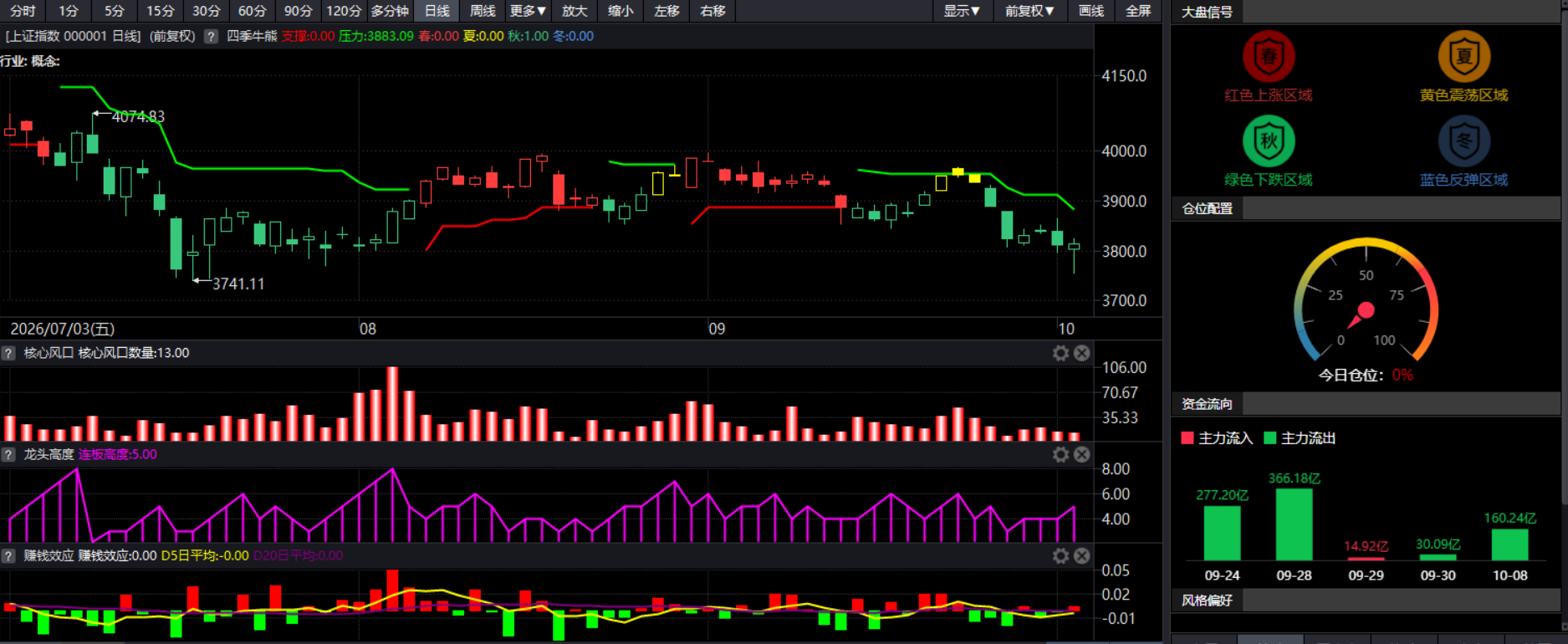This screenshot has width=1568, height=644.
Task: Select the 15分 period tab
Action: pyautogui.click(x=161, y=11)
